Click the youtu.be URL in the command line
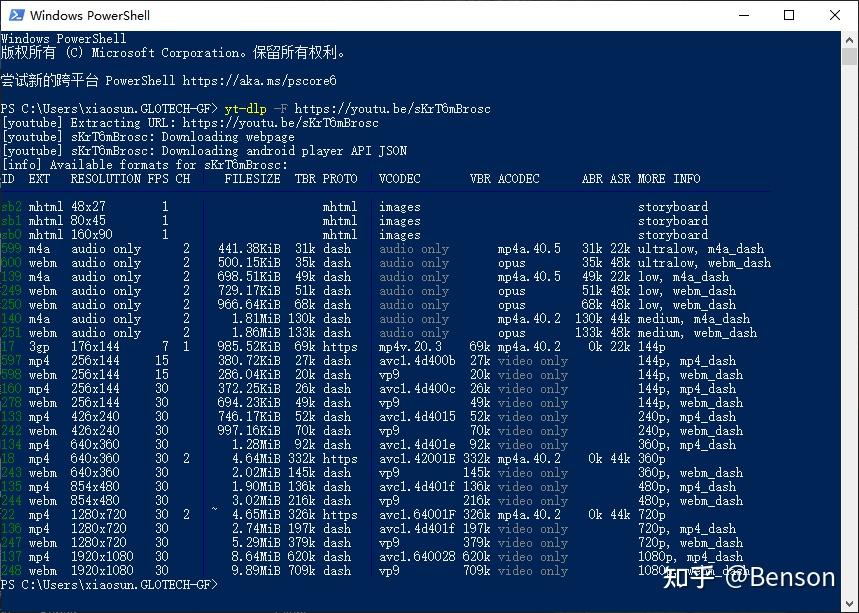The width and height of the screenshot is (859, 613). [x=392, y=109]
